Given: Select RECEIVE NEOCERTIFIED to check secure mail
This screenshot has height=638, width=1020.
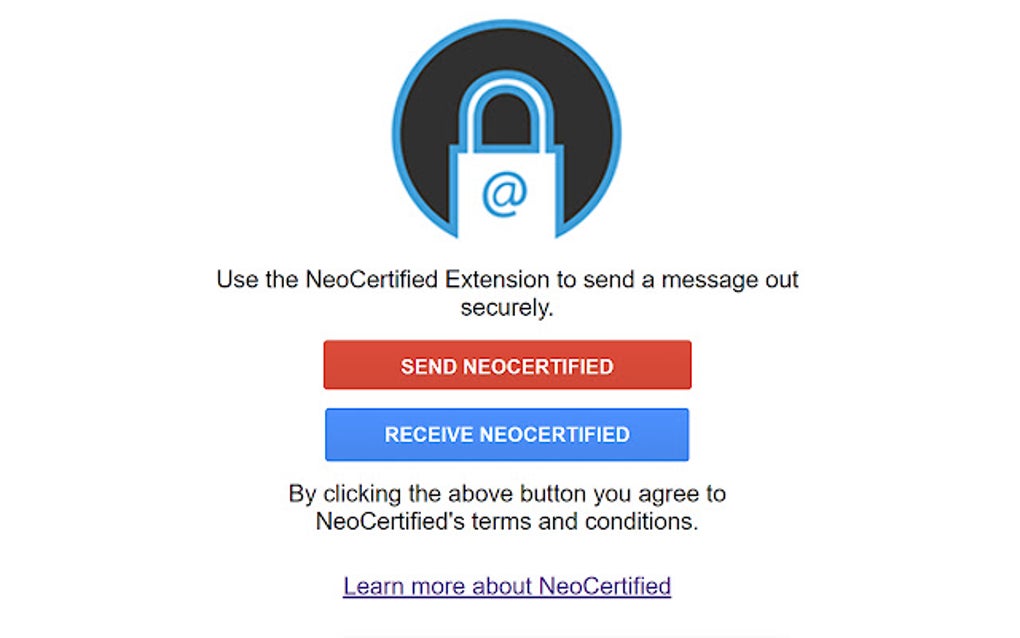Looking at the screenshot, I should (506, 434).
